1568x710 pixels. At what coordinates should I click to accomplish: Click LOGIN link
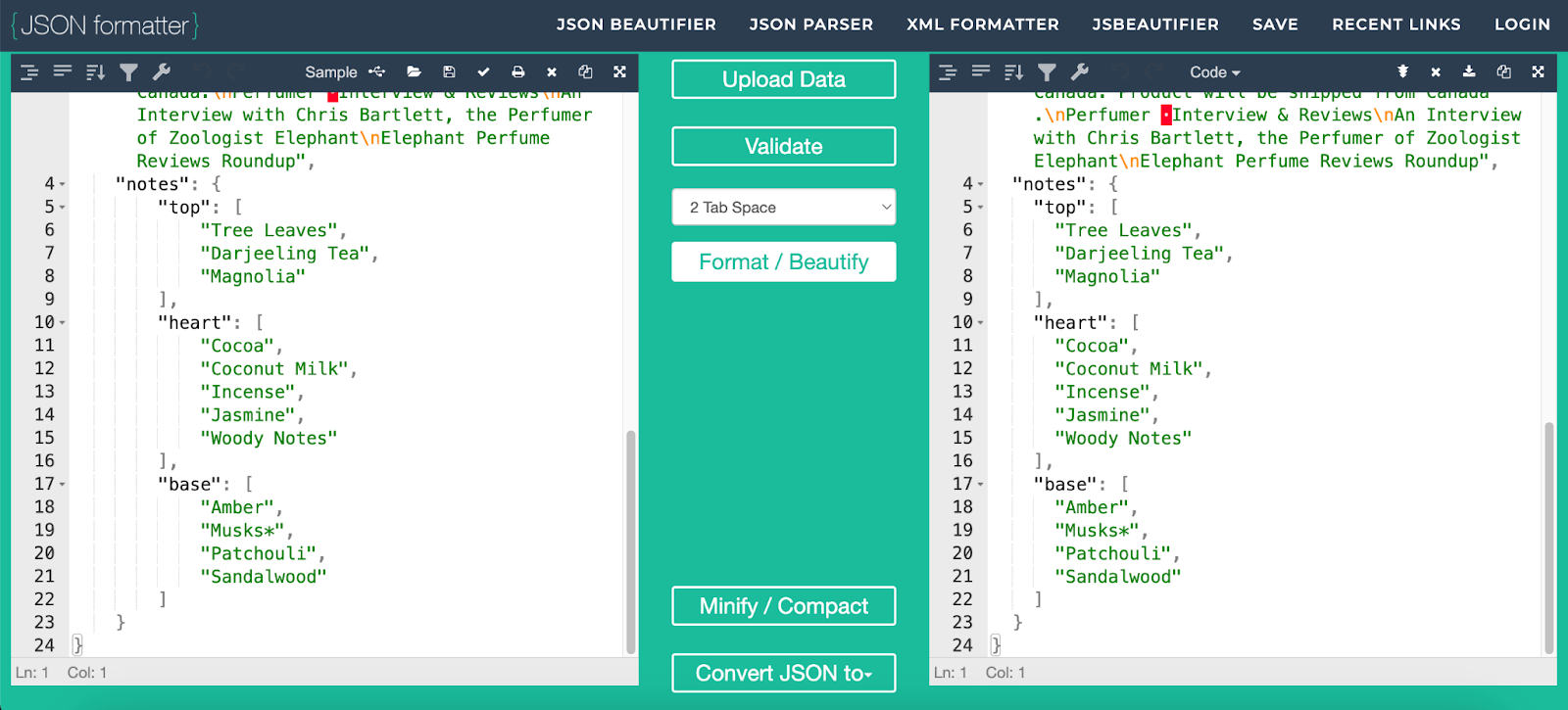1522,24
